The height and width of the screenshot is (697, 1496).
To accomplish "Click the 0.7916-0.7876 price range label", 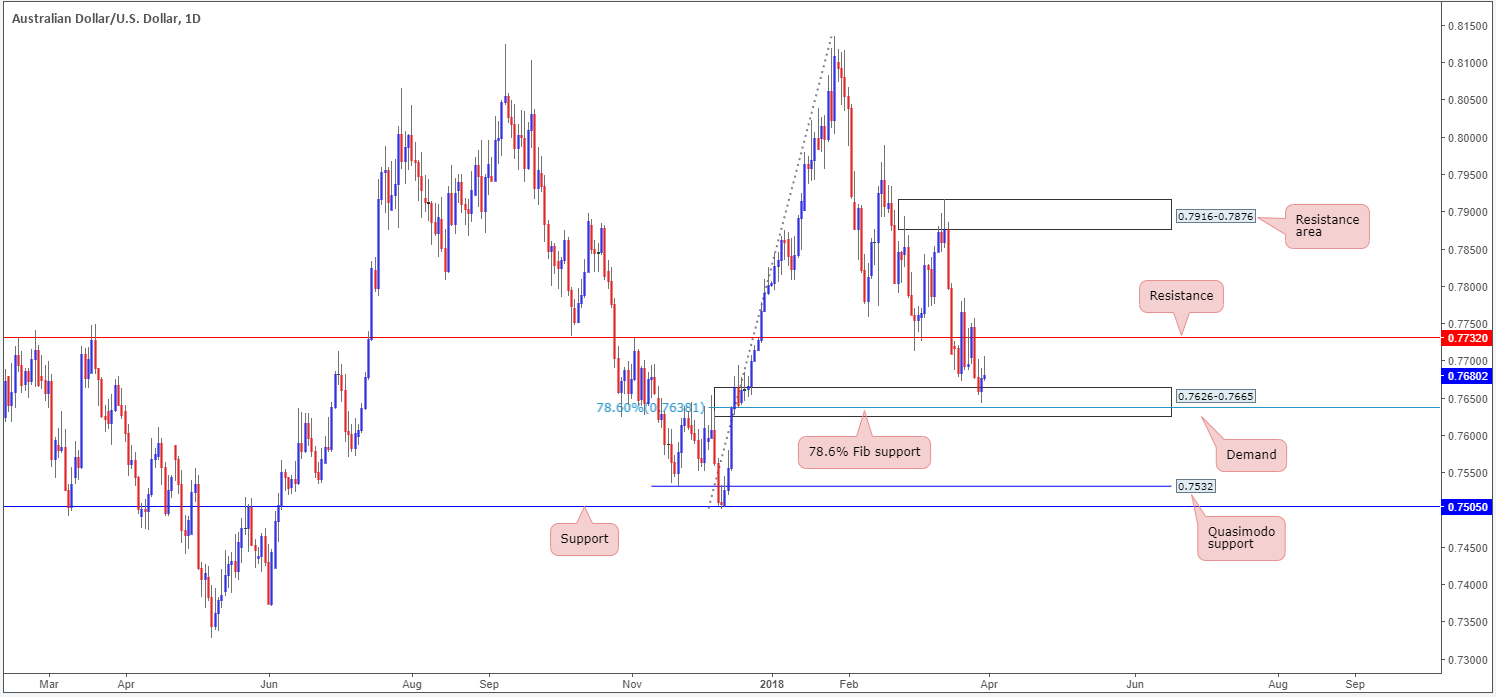I will (x=1214, y=216).
